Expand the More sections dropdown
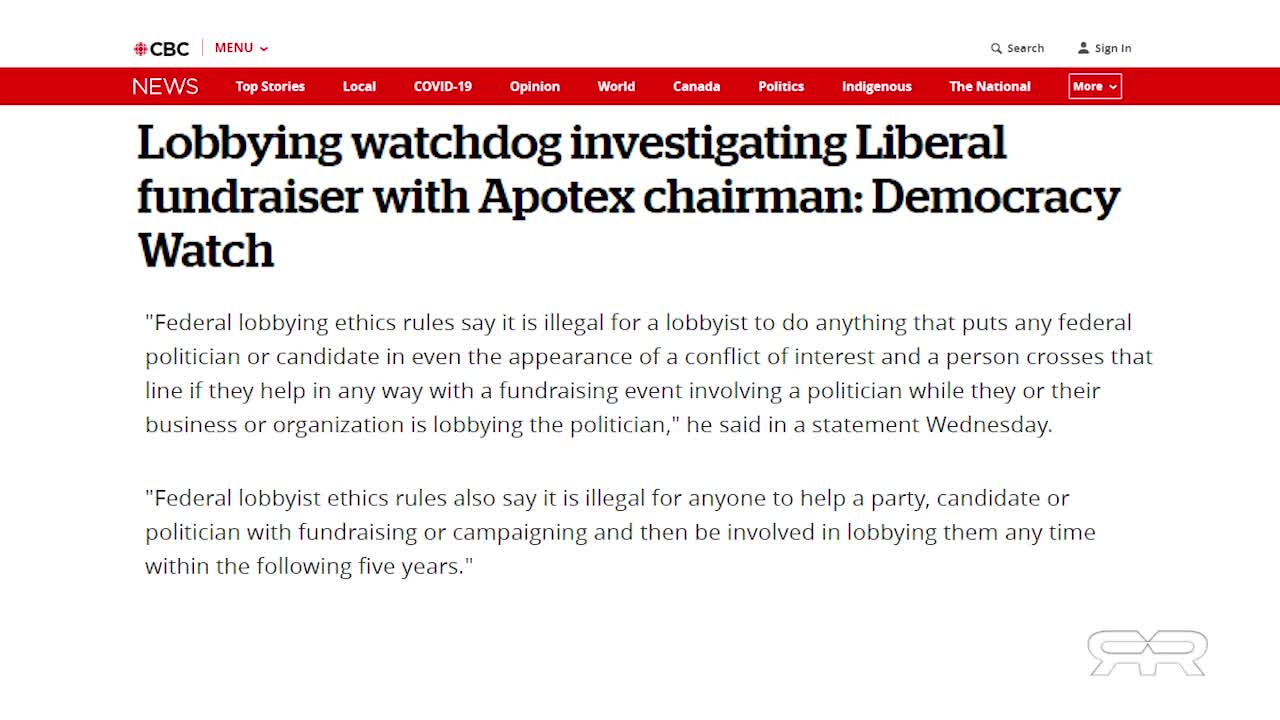This screenshot has width=1280, height=720. (x=1095, y=86)
